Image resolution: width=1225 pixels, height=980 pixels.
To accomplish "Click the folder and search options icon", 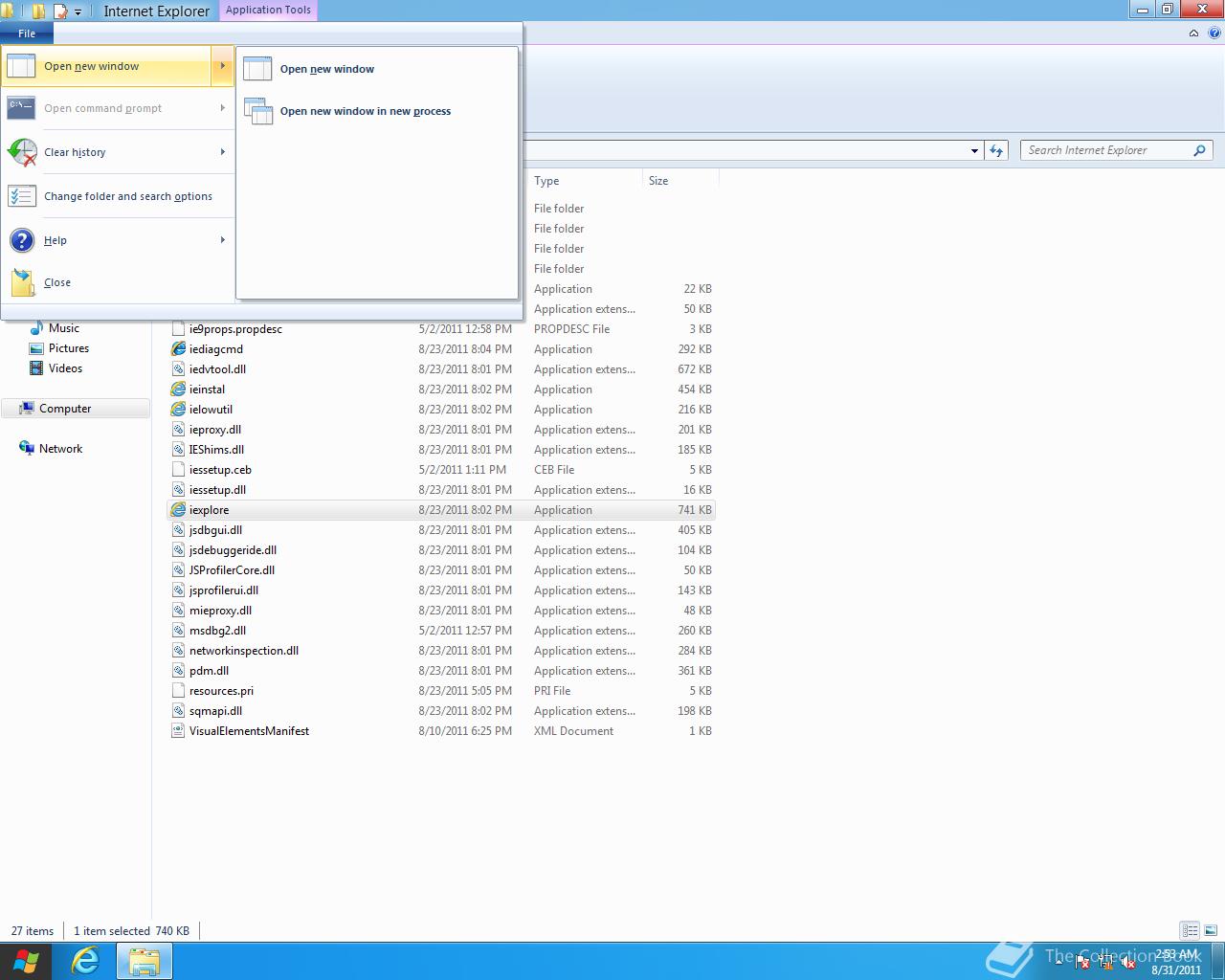I will pos(21,196).
